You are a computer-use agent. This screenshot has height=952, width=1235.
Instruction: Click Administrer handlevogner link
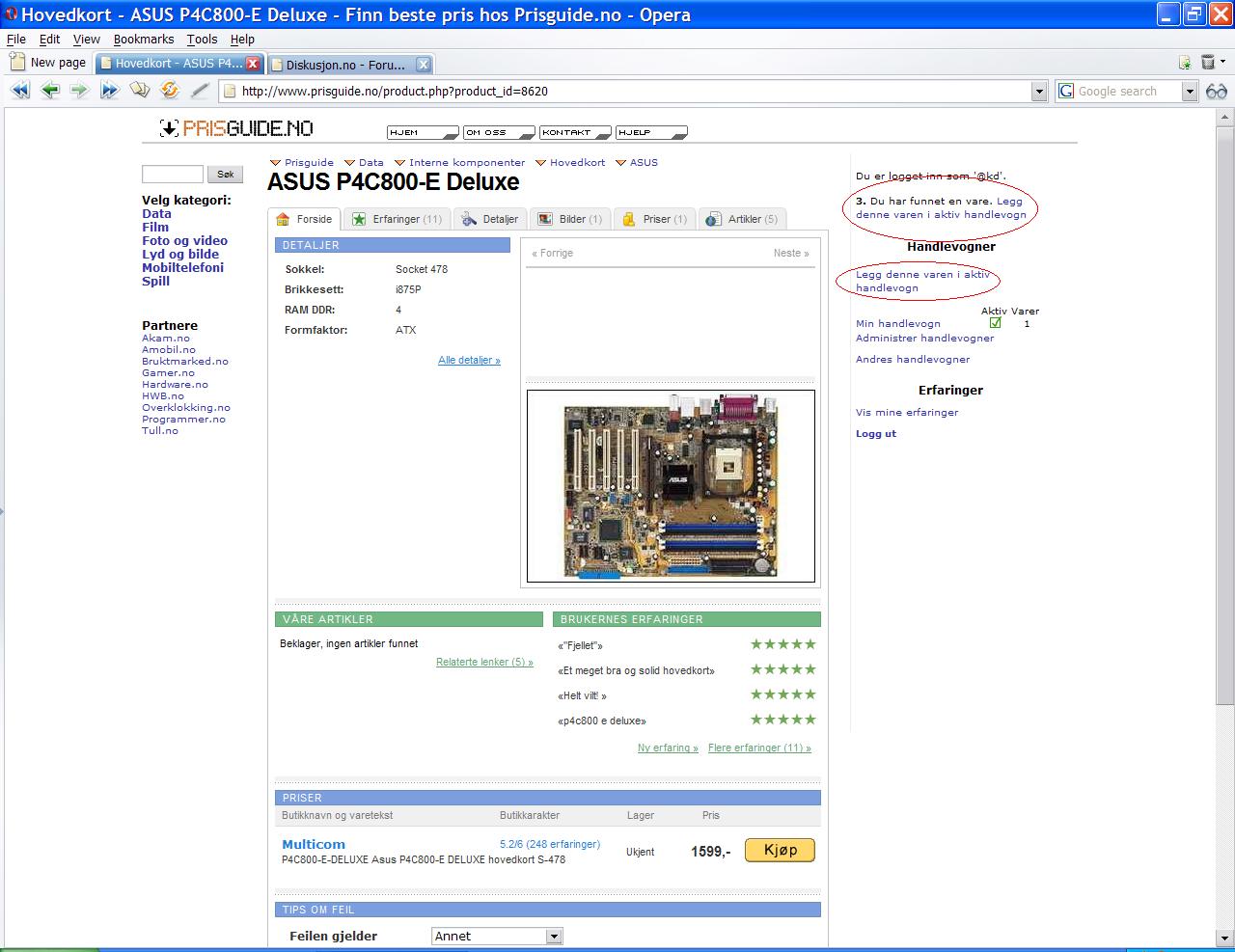point(924,338)
